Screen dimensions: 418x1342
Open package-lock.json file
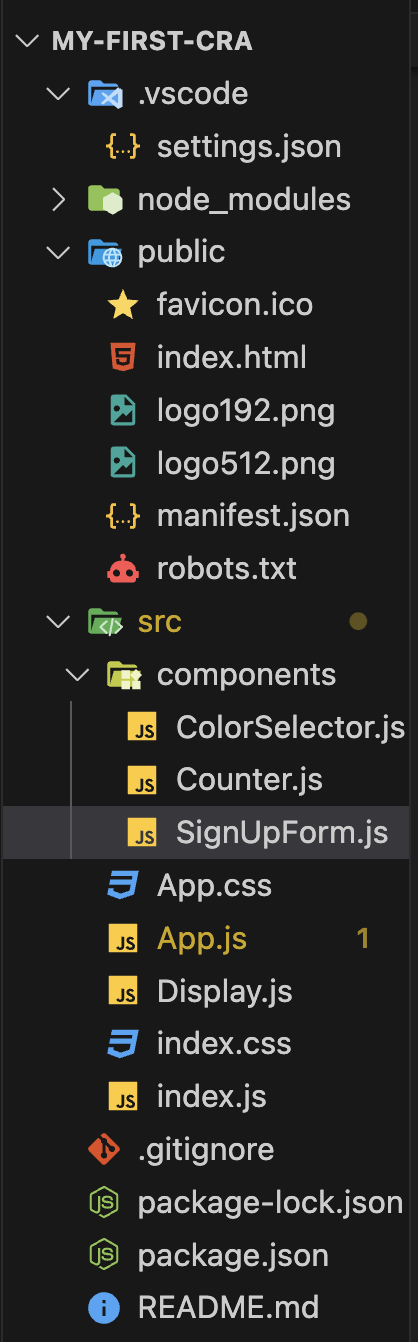tap(270, 1201)
